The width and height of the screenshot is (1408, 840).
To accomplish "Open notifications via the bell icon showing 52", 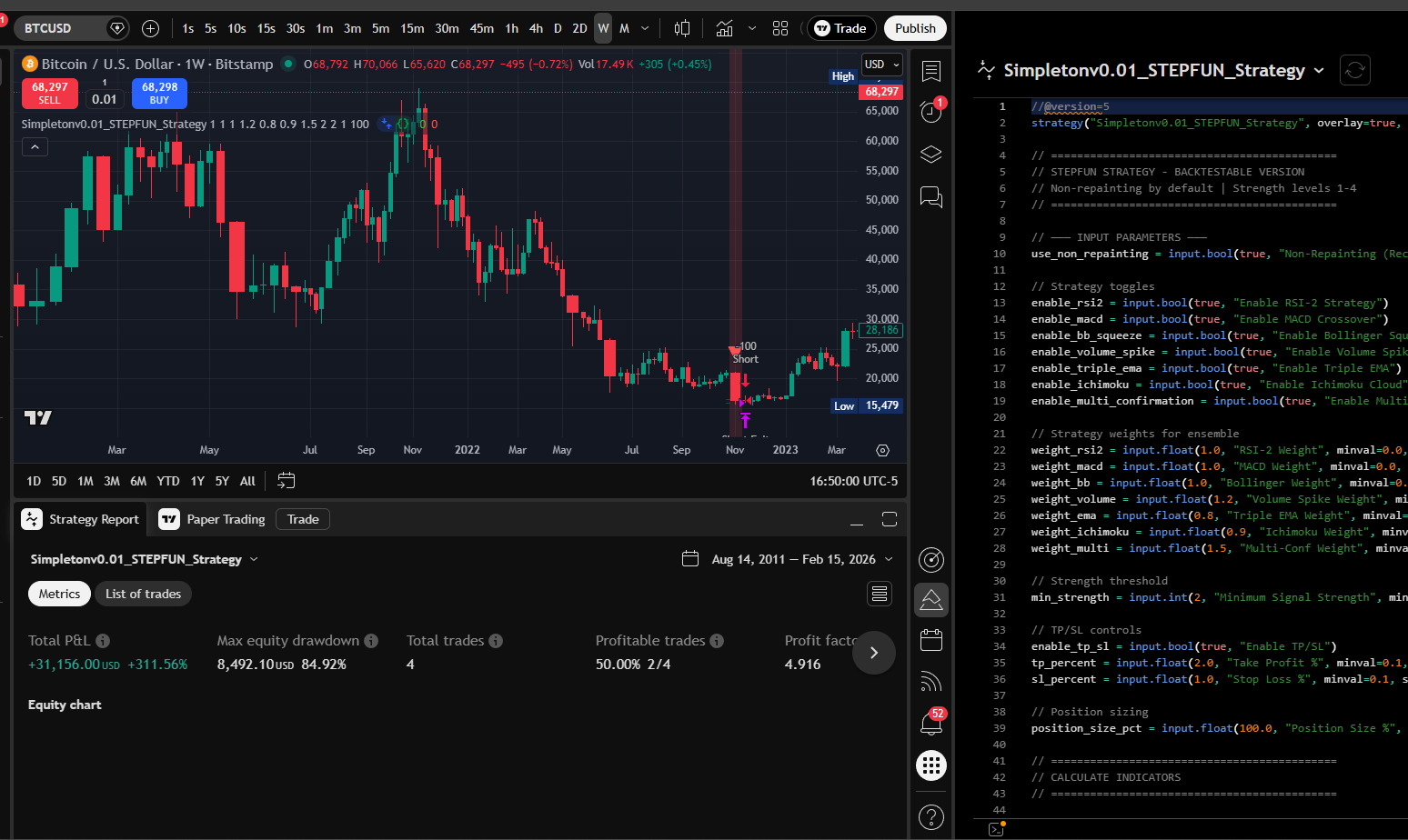I will (x=930, y=721).
